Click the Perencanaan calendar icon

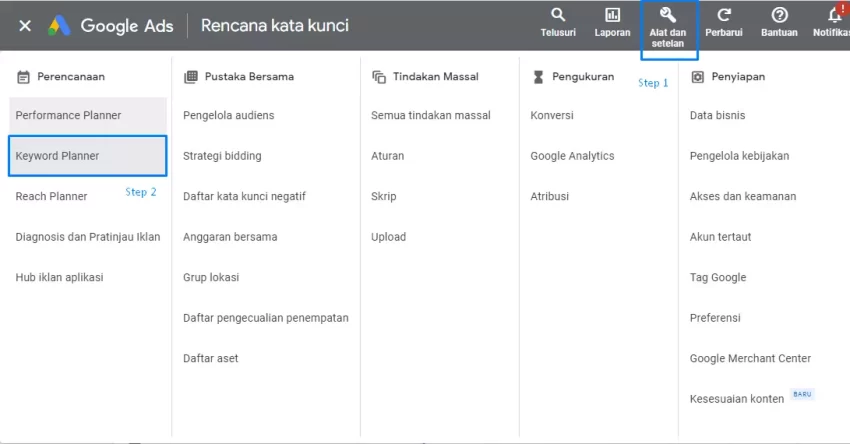[x=23, y=77]
